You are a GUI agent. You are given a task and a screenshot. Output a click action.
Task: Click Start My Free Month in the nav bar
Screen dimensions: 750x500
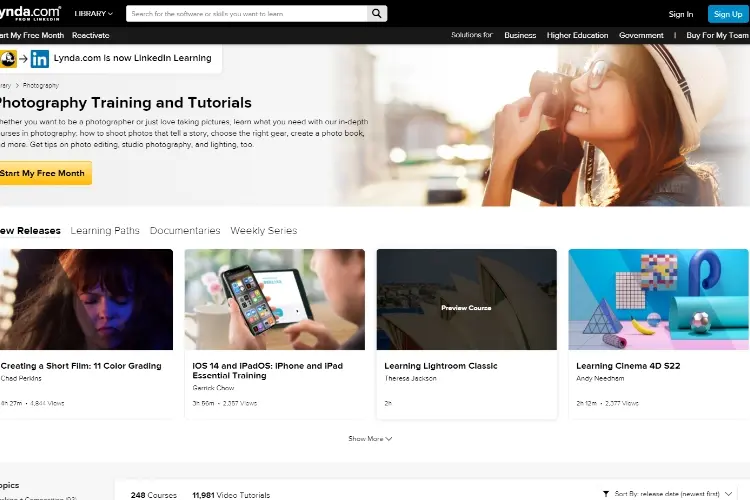pyautogui.click(x=32, y=35)
